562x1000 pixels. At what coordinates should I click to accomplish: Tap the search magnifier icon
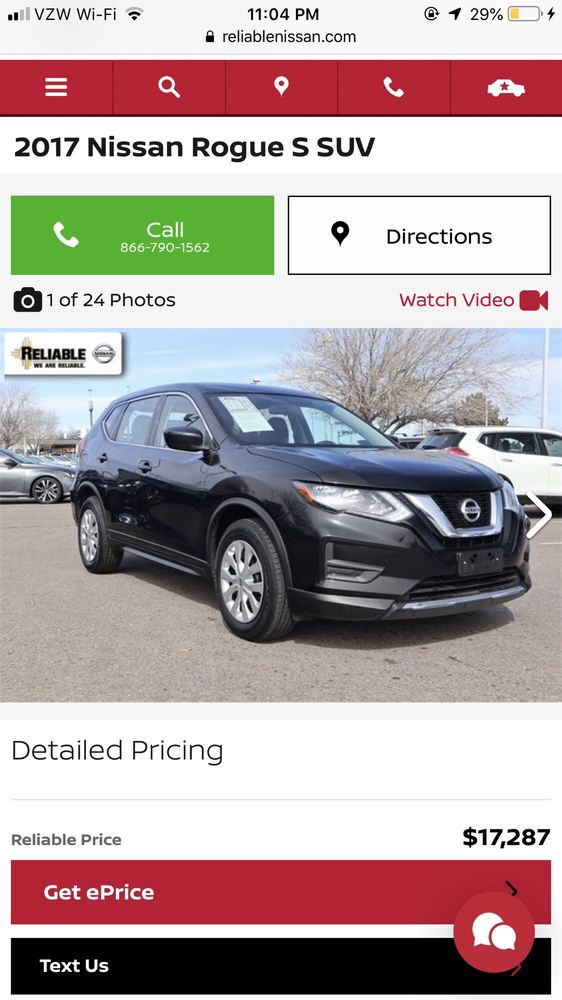coord(169,87)
